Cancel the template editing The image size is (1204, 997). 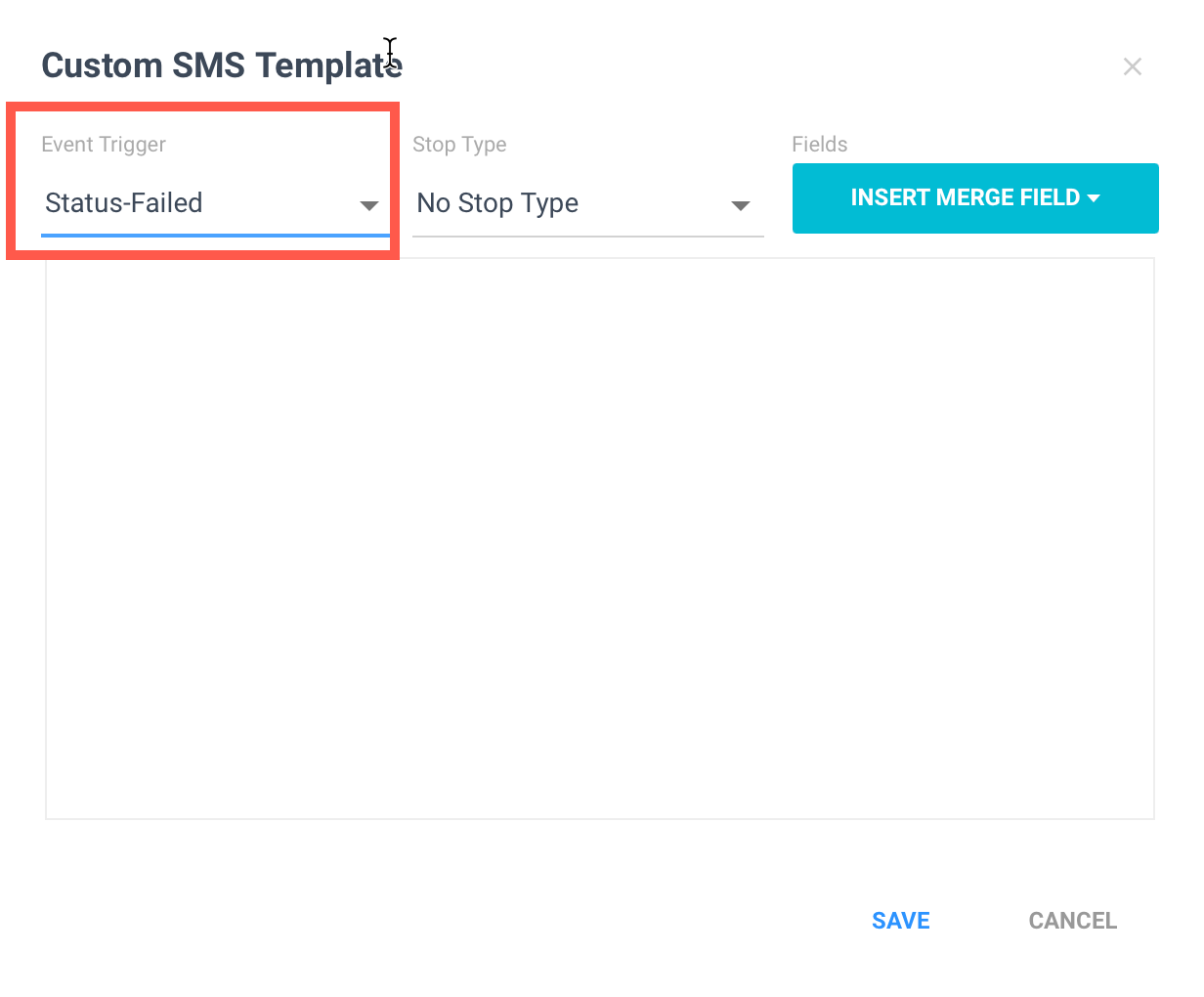coord(1073,921)
